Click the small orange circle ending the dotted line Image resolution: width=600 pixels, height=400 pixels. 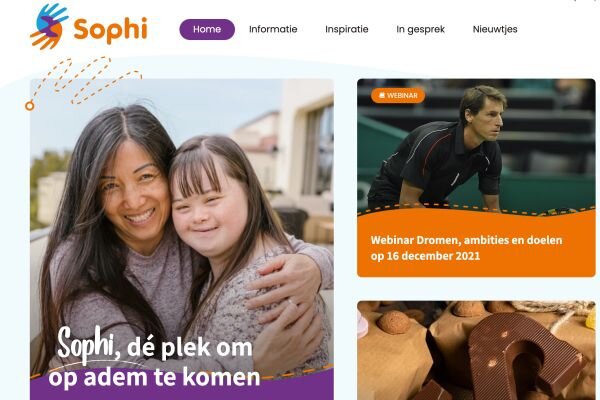[x=29, y=106]
